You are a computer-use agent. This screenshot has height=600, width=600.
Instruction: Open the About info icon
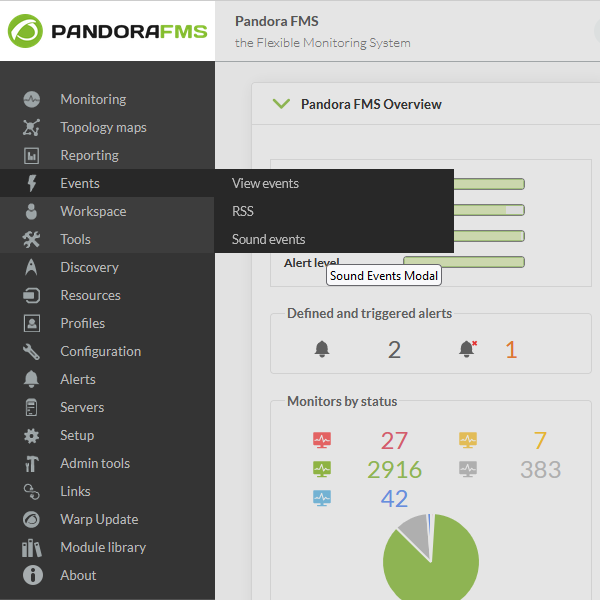click(x=33, y=575)
